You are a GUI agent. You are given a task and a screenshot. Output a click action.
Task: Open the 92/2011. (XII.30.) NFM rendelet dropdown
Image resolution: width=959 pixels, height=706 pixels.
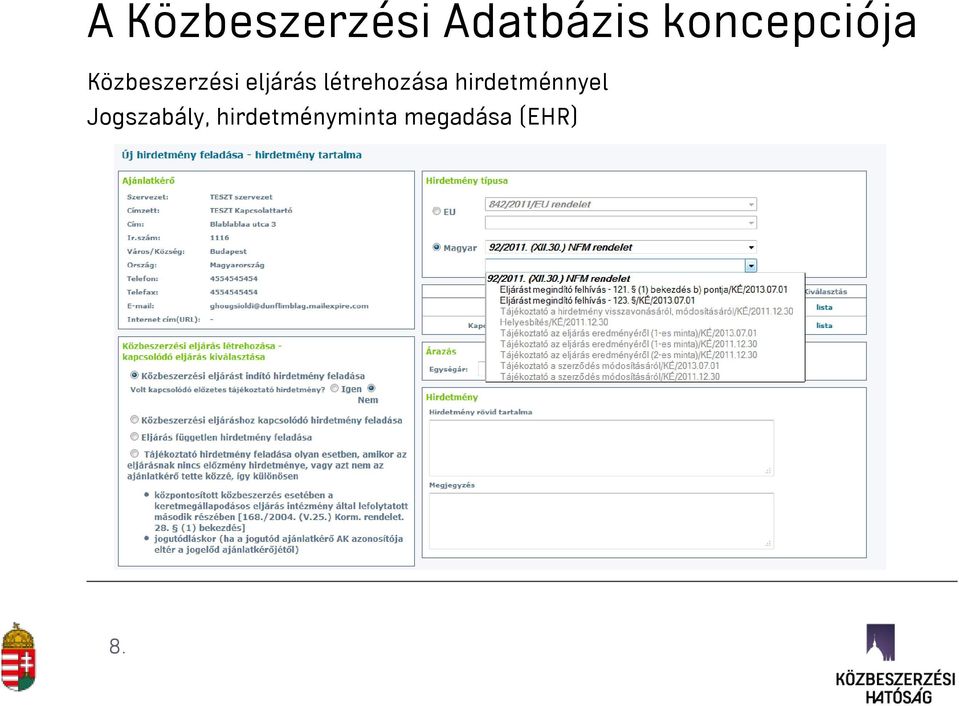pyautogui.click(x=621, y=247)
